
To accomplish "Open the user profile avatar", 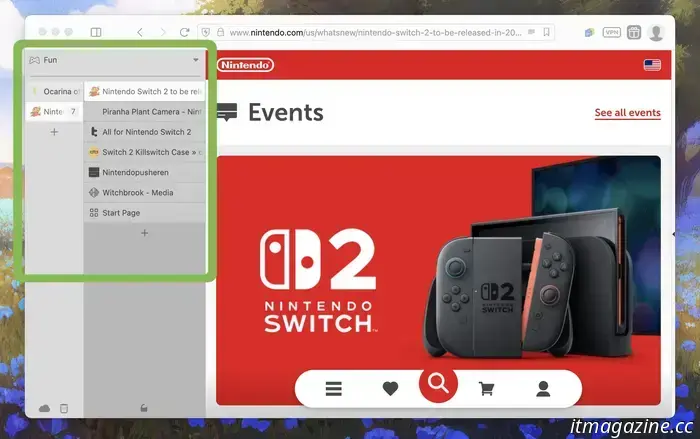I will click(x=656, y=33).
